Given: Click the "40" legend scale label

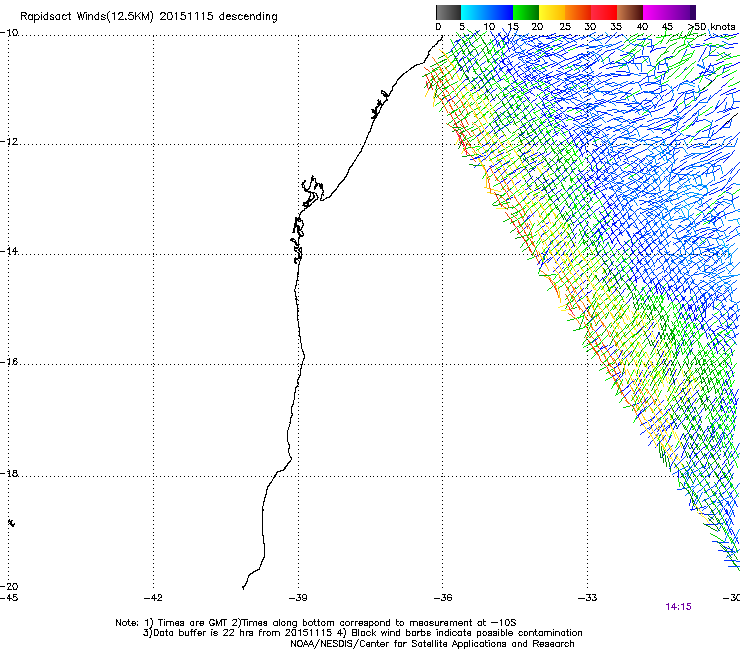Looking at the screenshot, I should tap(642, 27).
